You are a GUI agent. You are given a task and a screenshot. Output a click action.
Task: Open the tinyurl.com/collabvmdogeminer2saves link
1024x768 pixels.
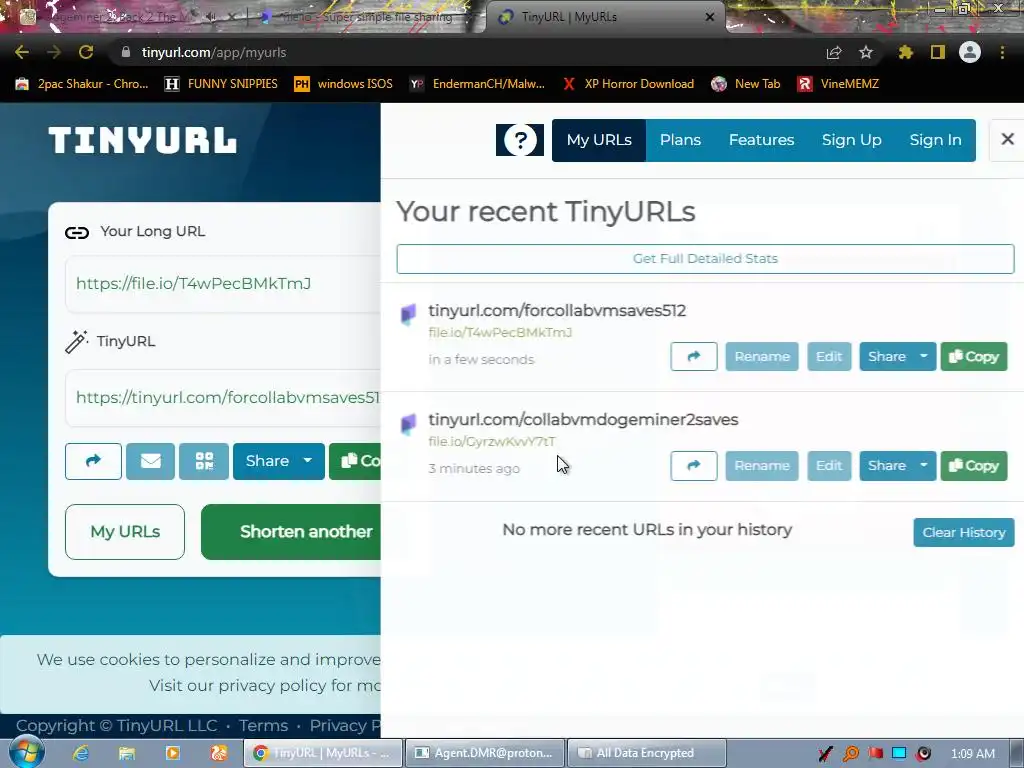[583, 419]
